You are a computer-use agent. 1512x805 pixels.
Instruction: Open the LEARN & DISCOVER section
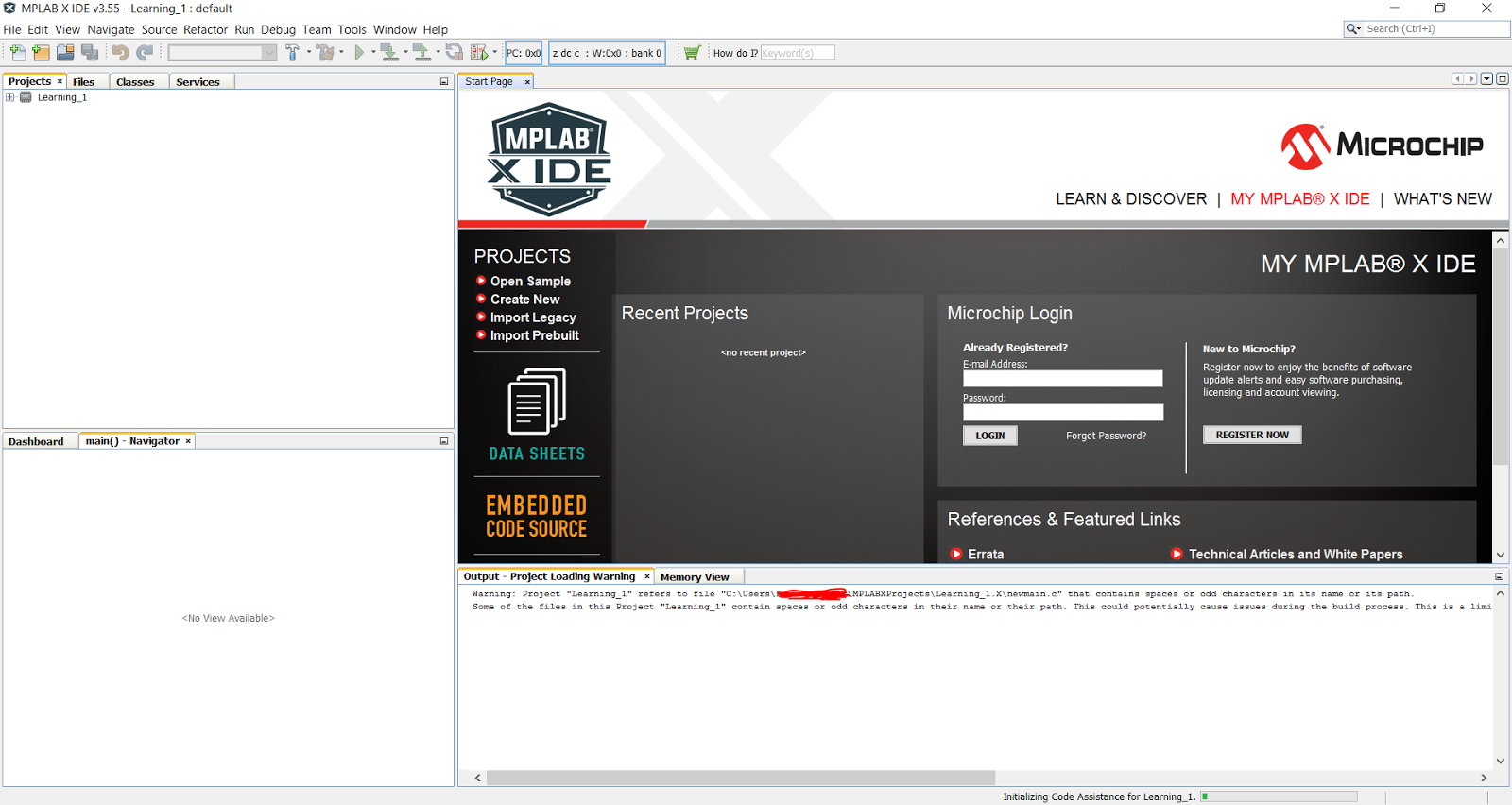coord(1131,199)
